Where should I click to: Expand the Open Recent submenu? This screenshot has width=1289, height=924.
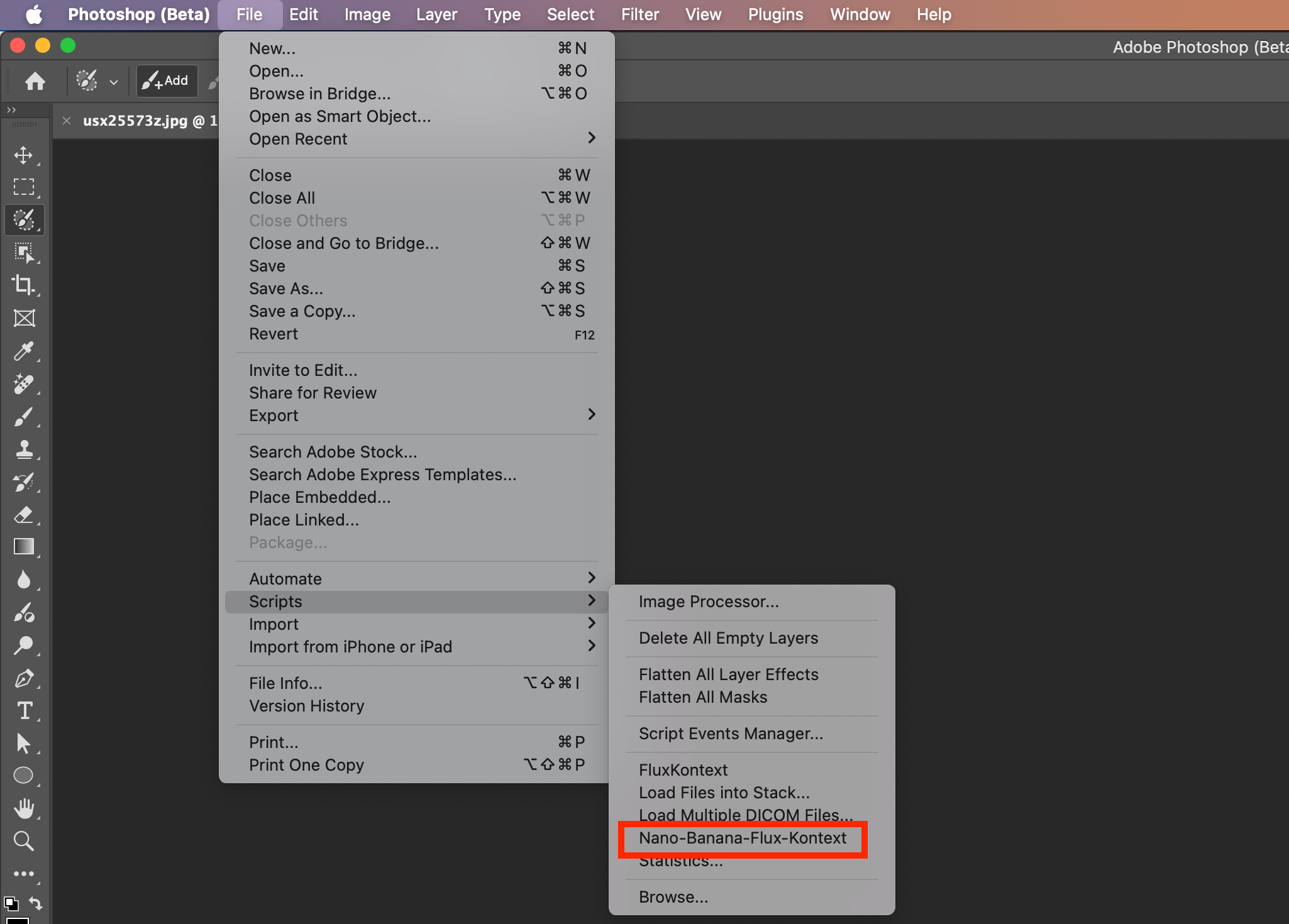pos(377,139)
